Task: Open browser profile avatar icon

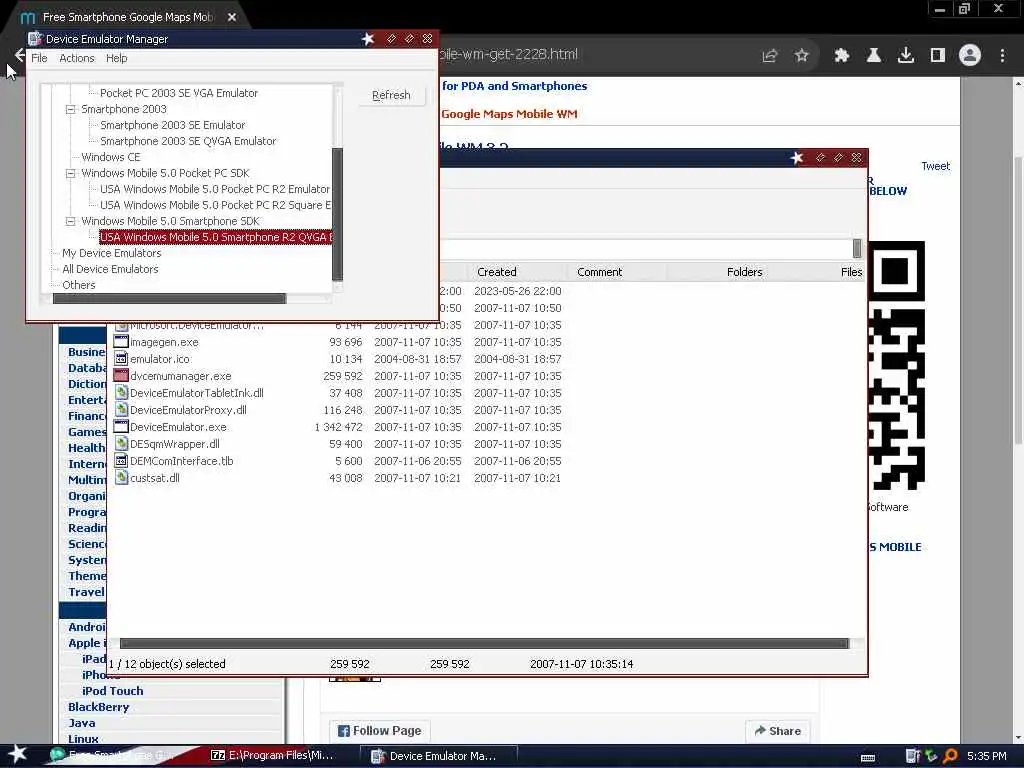Action: (970, 56)
